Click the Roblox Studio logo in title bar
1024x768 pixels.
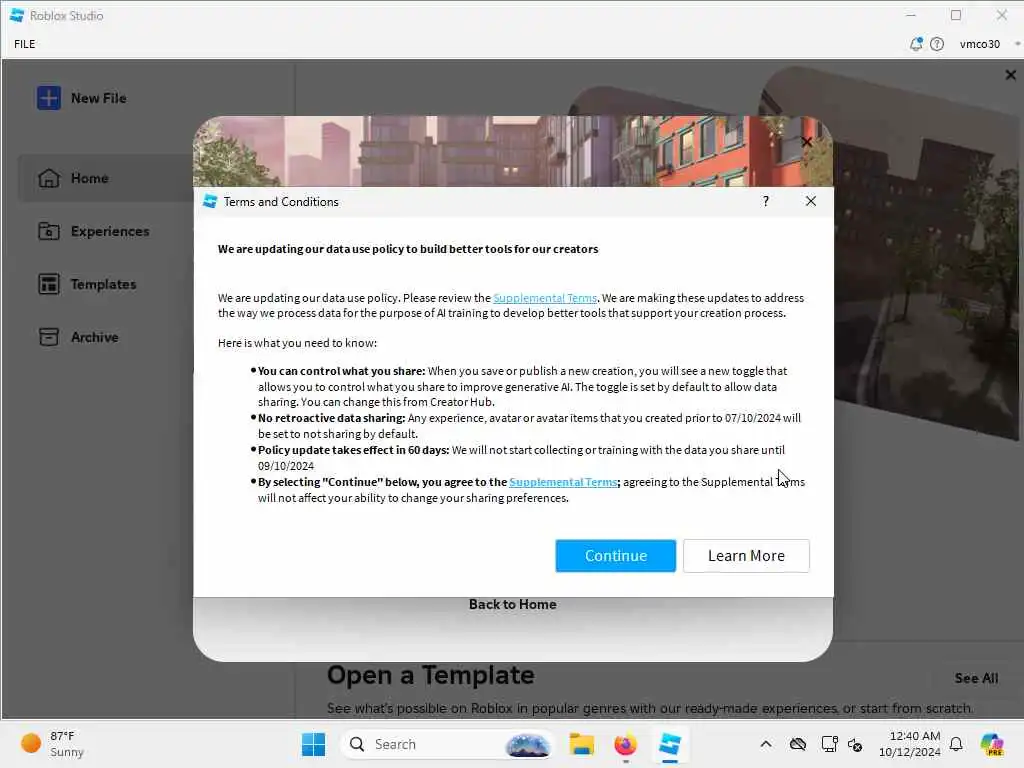pyautogui.click(x=17, y=15)
